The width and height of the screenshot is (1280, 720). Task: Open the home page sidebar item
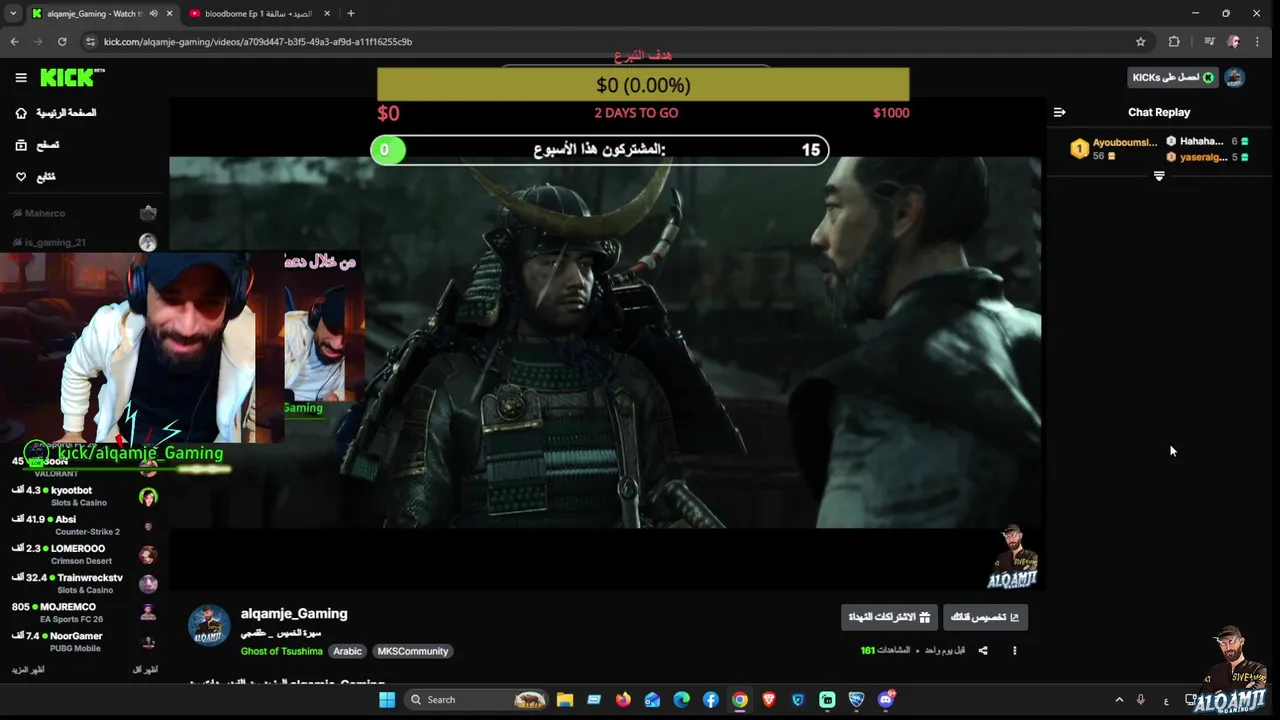coord(56,113)
